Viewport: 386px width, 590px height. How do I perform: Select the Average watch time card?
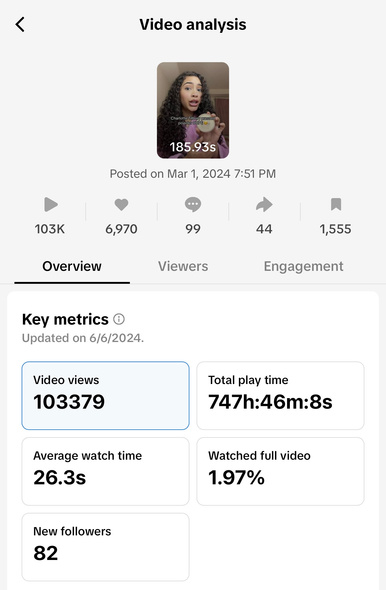click(105, 471)
